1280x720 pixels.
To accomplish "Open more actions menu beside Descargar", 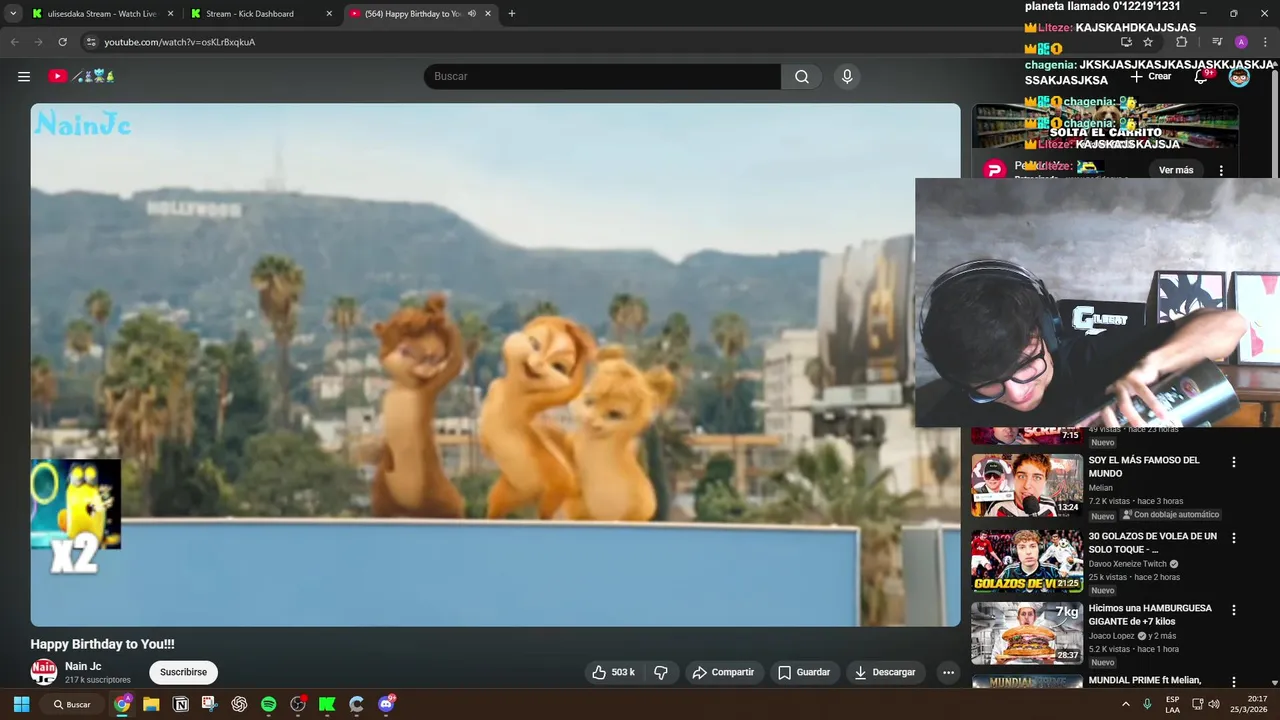I will (948, 672).
